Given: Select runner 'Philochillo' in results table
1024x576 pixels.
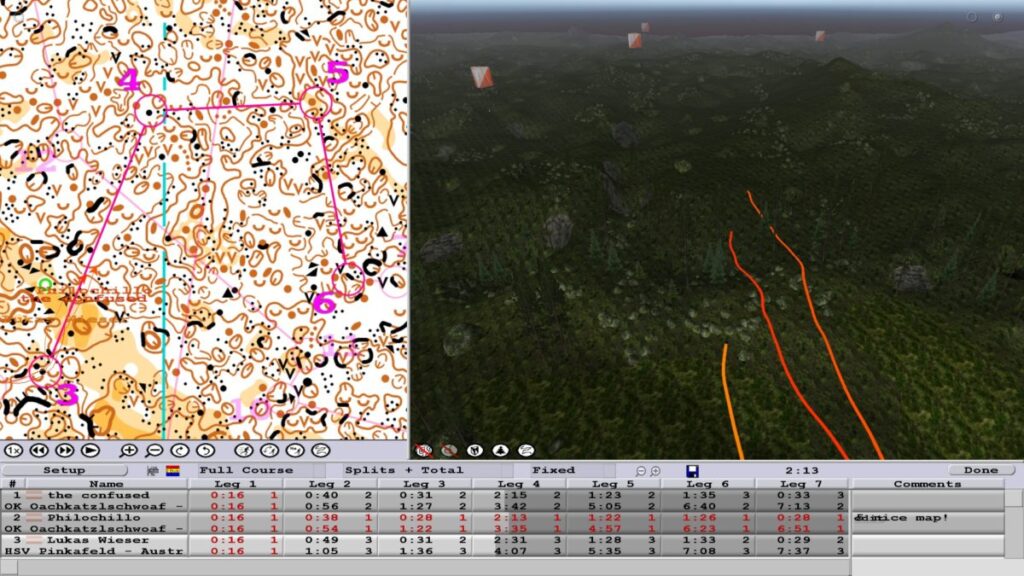Looking at the screenshot, I should 93,517.
